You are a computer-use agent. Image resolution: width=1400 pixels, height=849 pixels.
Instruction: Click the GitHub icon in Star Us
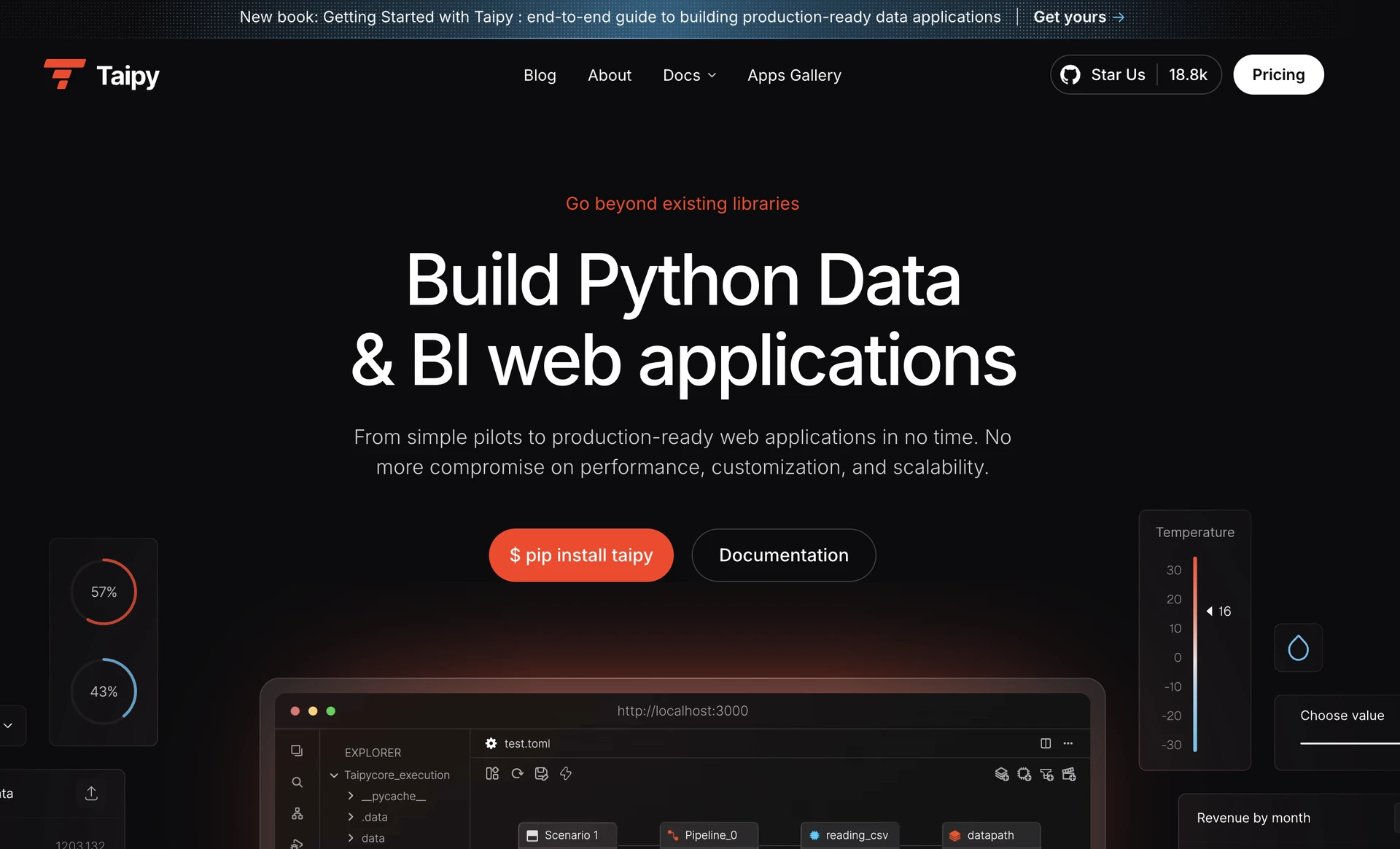[x=1070, y=75]
